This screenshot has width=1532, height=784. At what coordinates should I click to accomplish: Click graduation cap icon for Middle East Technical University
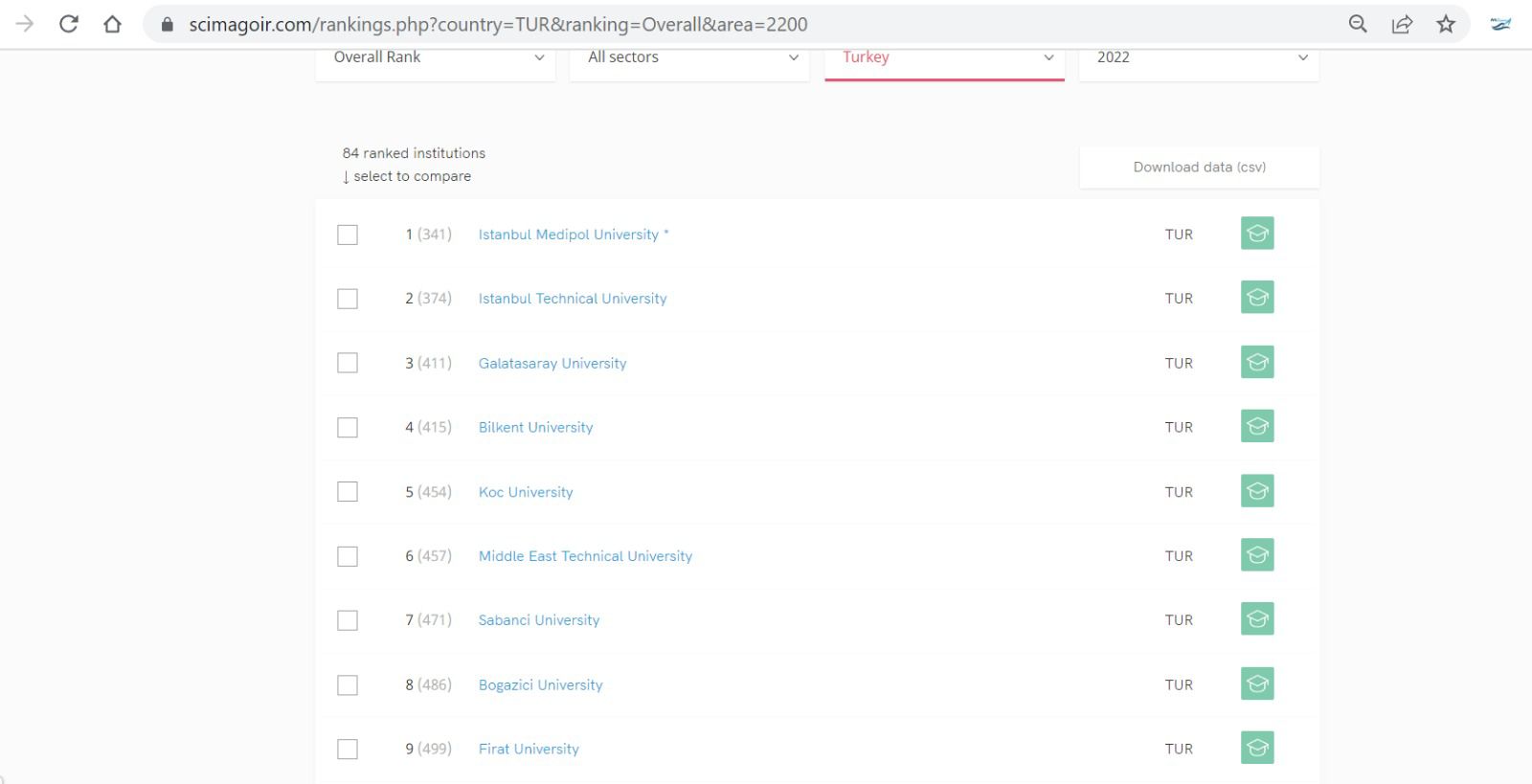click(1257, 555)
